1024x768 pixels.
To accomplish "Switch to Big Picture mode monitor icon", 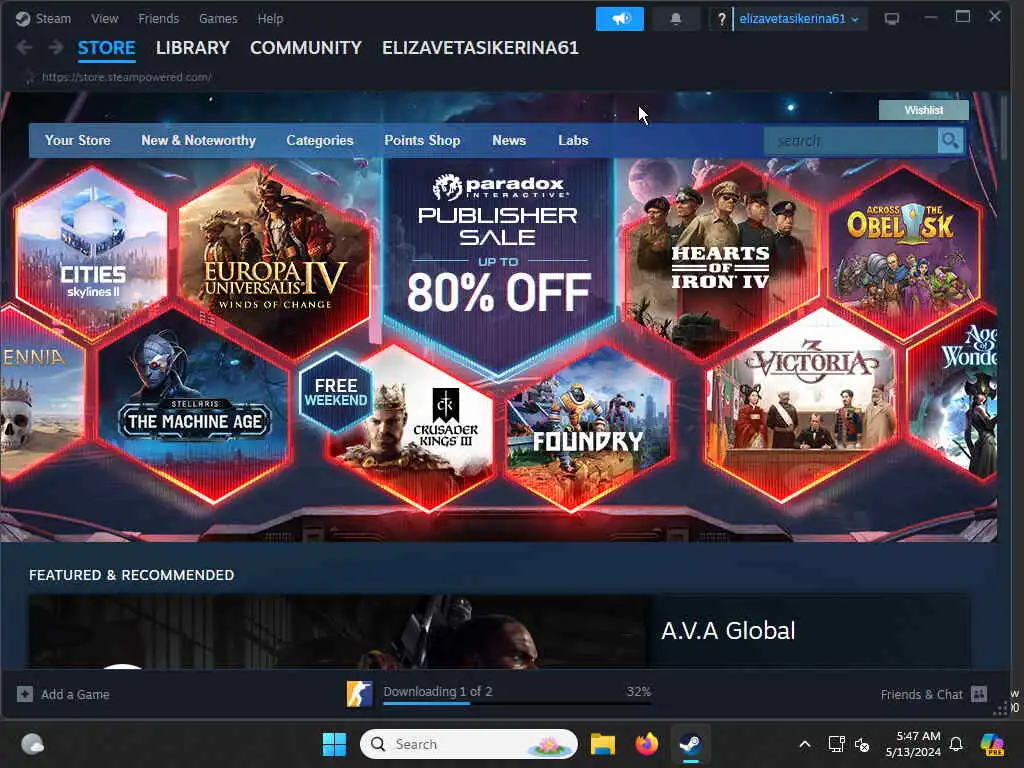I will tap(891, 19).
